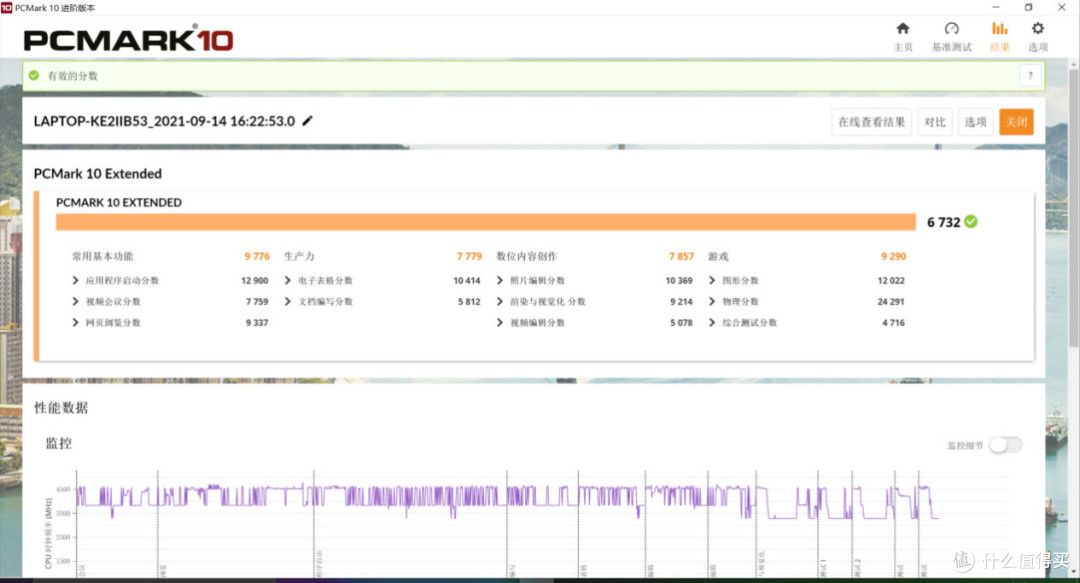
Task: Click the physics score value 24 291
Action: (891, 302)
